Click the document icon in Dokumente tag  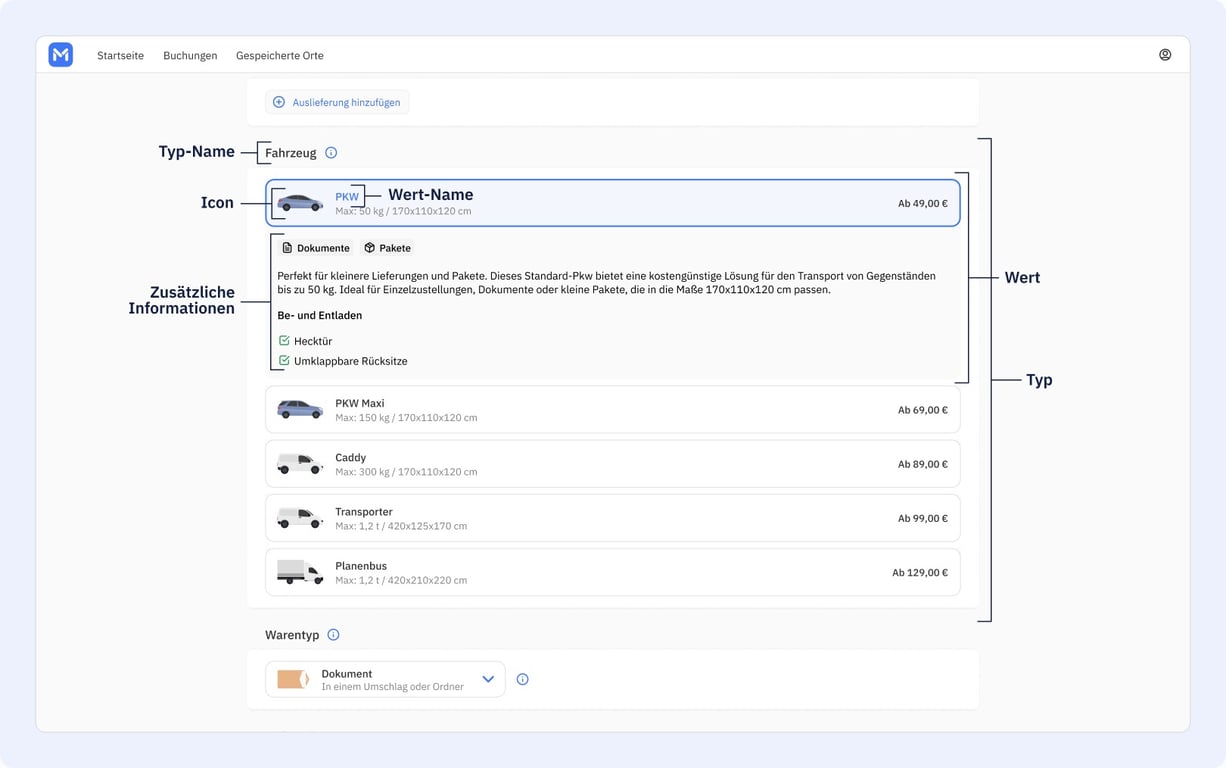(287, 248)
